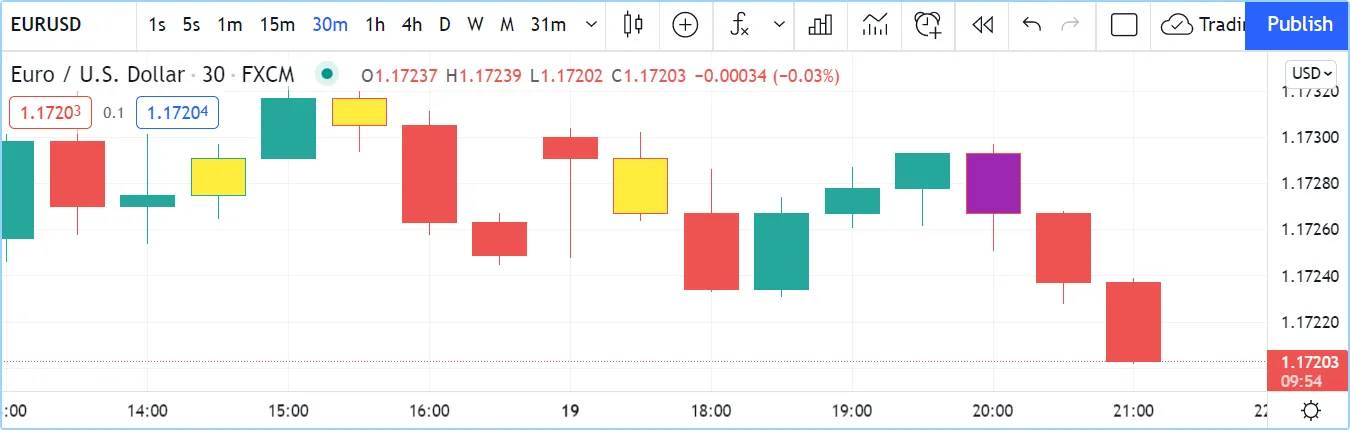The image size is (1350, 430).
Task: Expand the dropdown arrow beside the fx indicators
Action: point(779,25)
